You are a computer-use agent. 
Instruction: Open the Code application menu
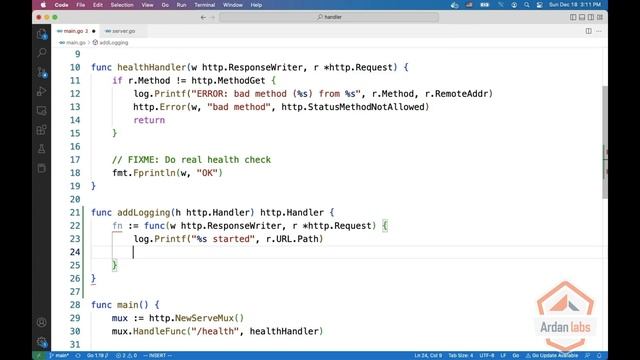point(61,5)
